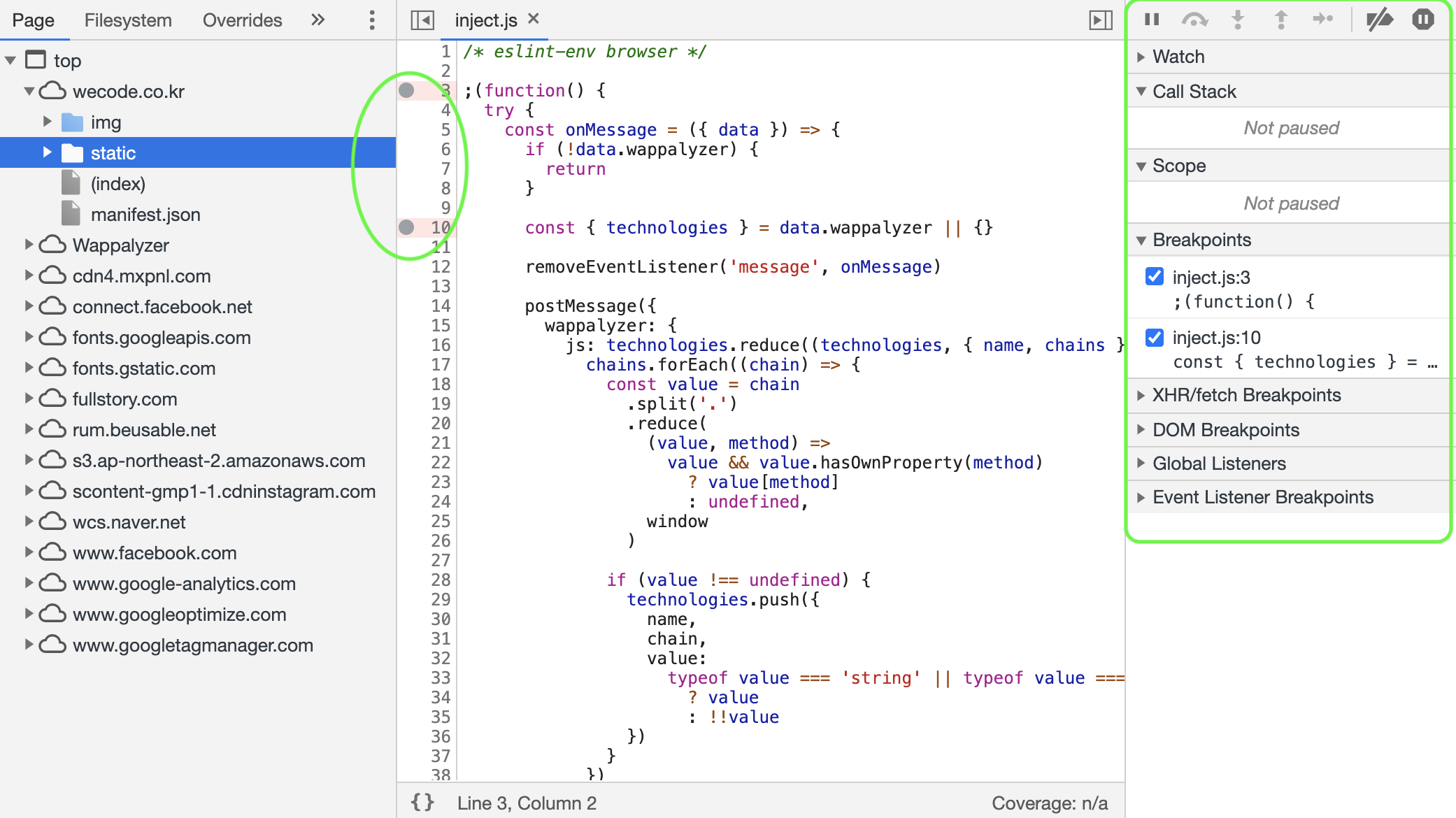
Task: Click the step over icon
Action: [1194, 20]
